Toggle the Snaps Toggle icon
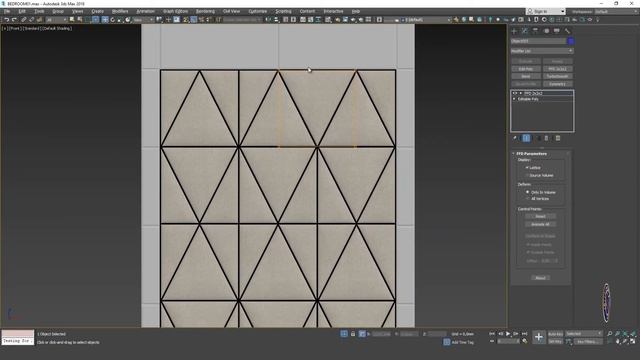The image size is (640, 360). coord(185,20)
